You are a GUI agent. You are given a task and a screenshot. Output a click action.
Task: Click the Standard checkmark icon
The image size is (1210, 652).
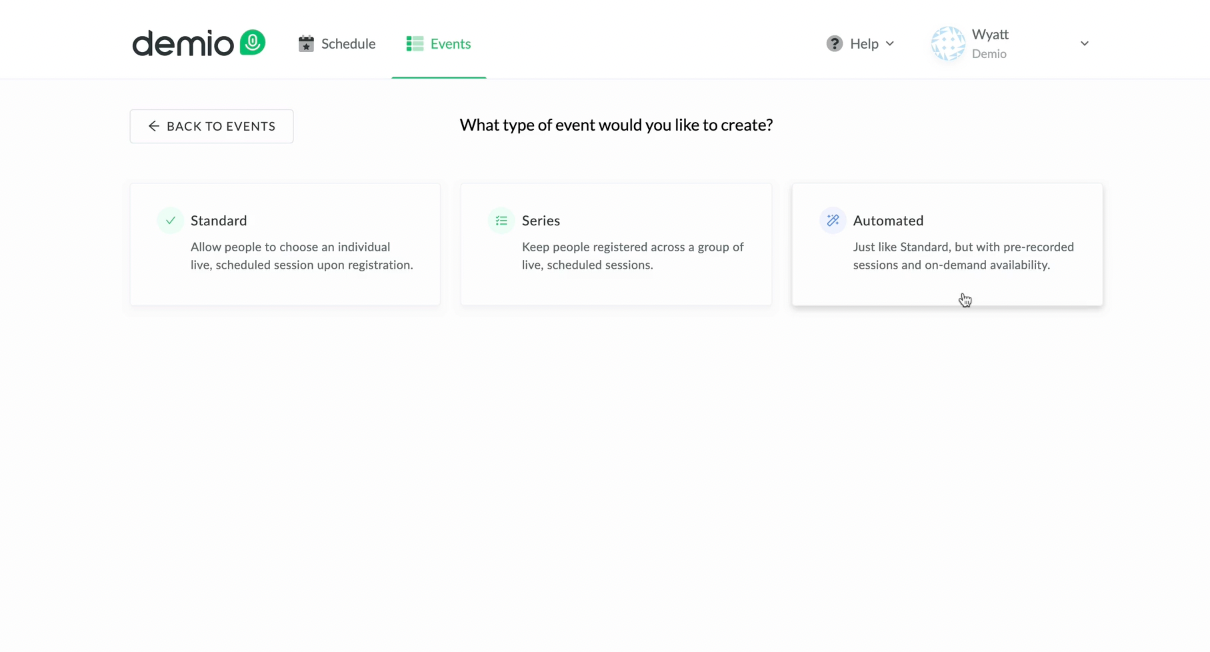[x=171, y=220]
